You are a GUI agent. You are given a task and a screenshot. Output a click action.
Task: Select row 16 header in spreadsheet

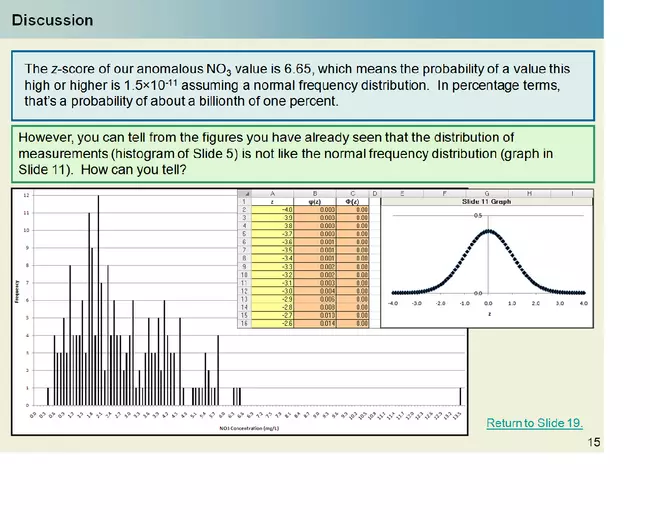pyautogui.click(x=242, y=324)
